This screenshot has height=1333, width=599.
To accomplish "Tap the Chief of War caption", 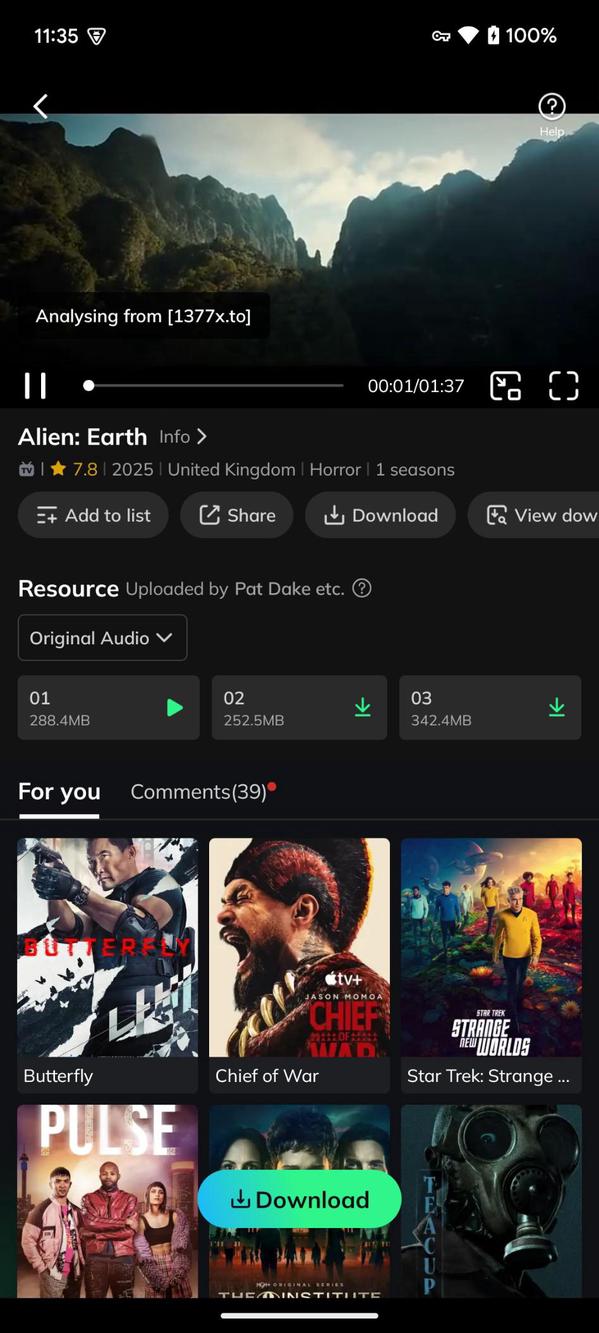I will click(x=267, y=1076).
